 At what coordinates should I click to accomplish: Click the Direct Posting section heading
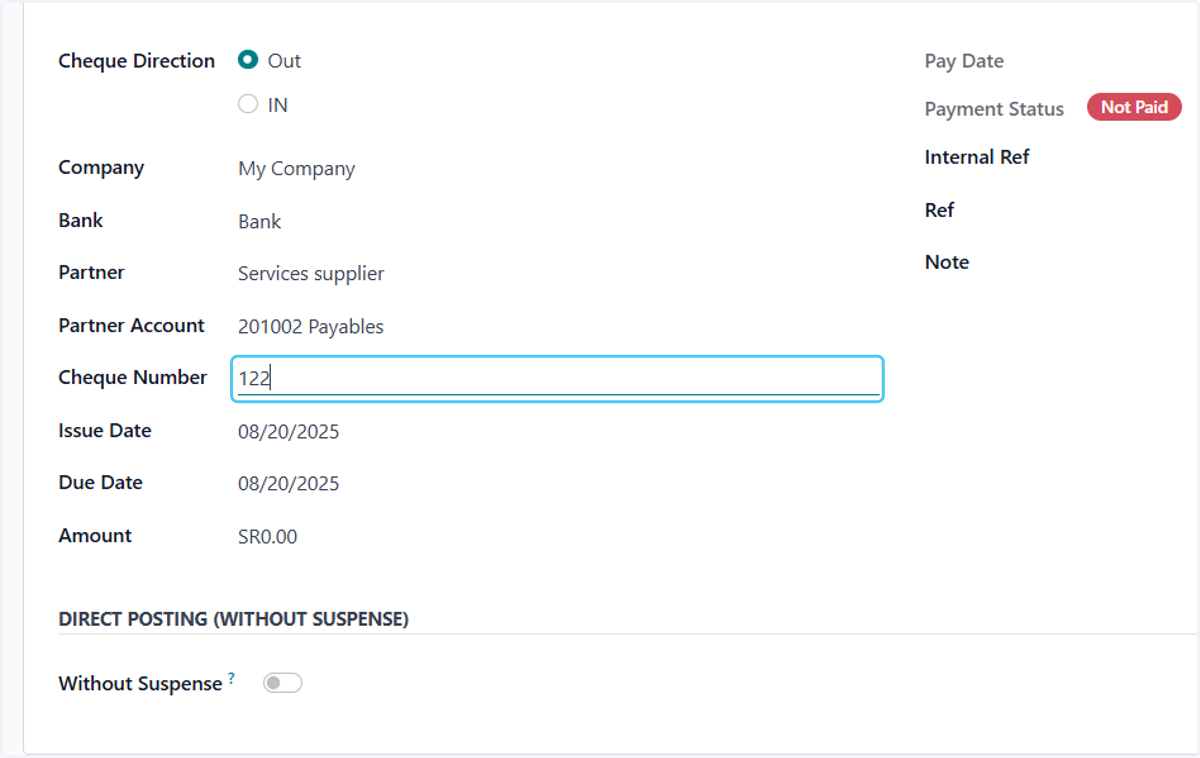233,619
